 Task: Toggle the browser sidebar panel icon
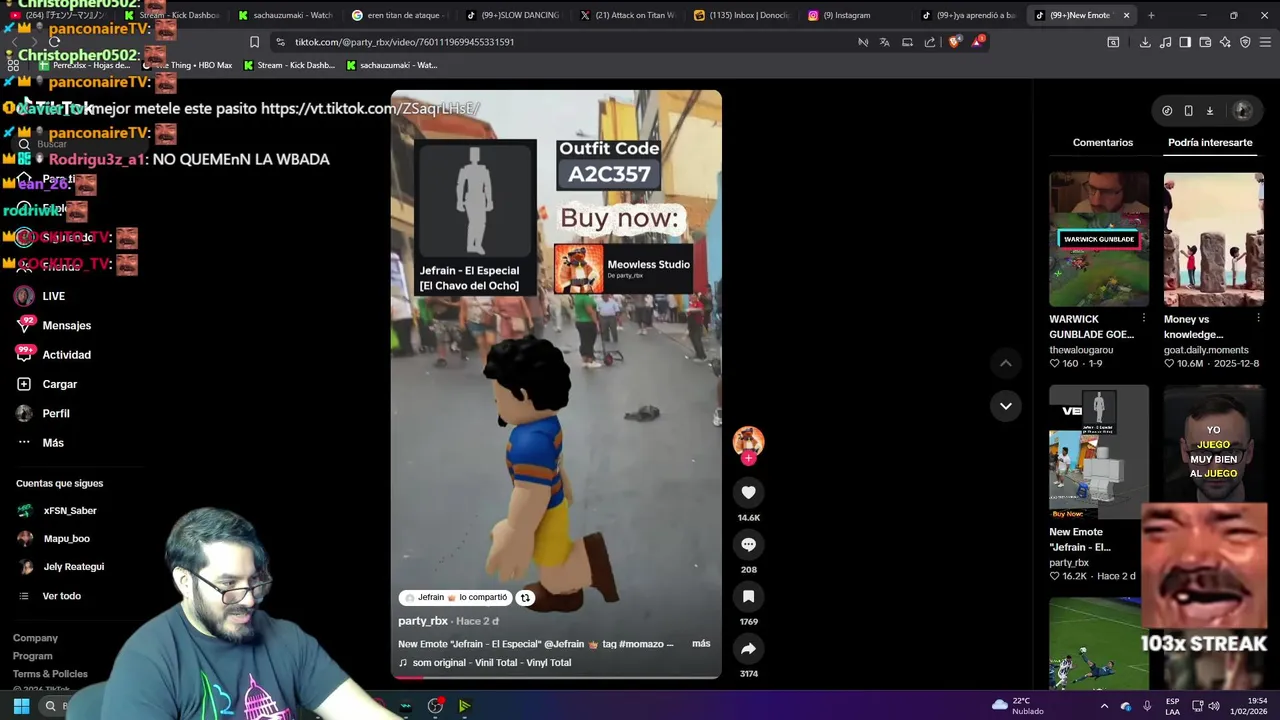[x=1185, y=42]
